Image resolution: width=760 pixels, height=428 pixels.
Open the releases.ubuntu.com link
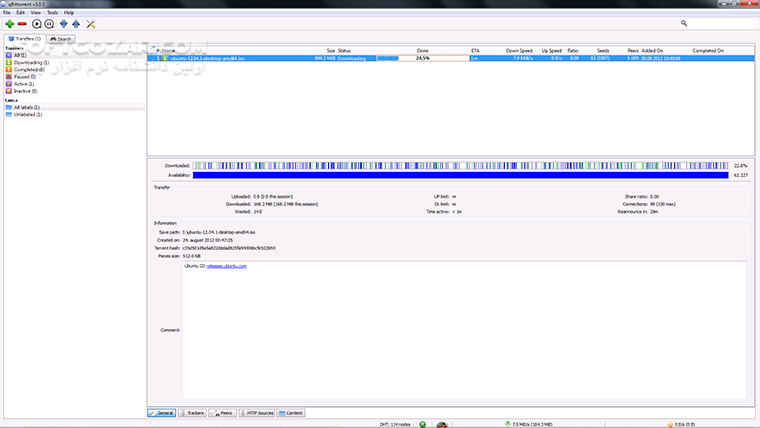226,266
